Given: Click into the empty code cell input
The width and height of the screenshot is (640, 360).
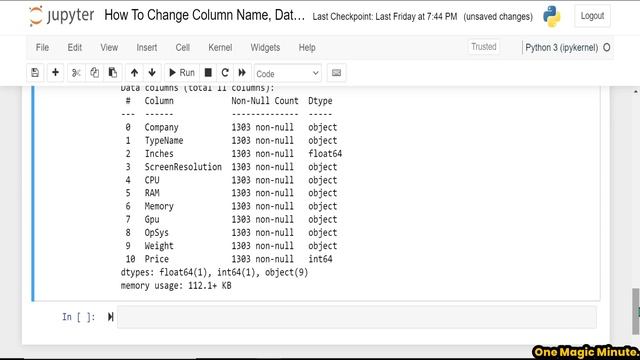Looking at the screenshot, I should pyautogui.click(x=357, y=317).
